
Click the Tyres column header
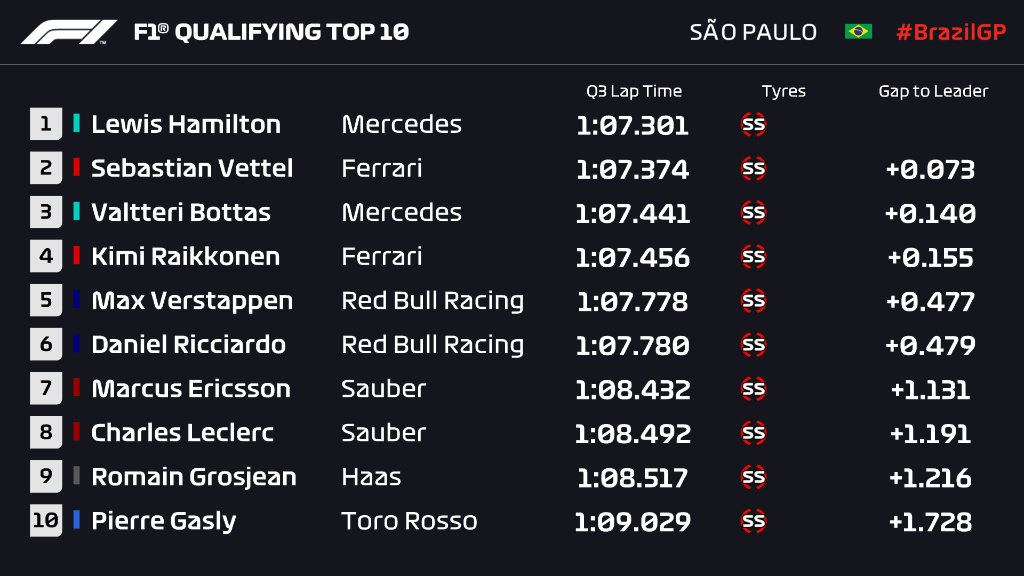tap(784, 91)
